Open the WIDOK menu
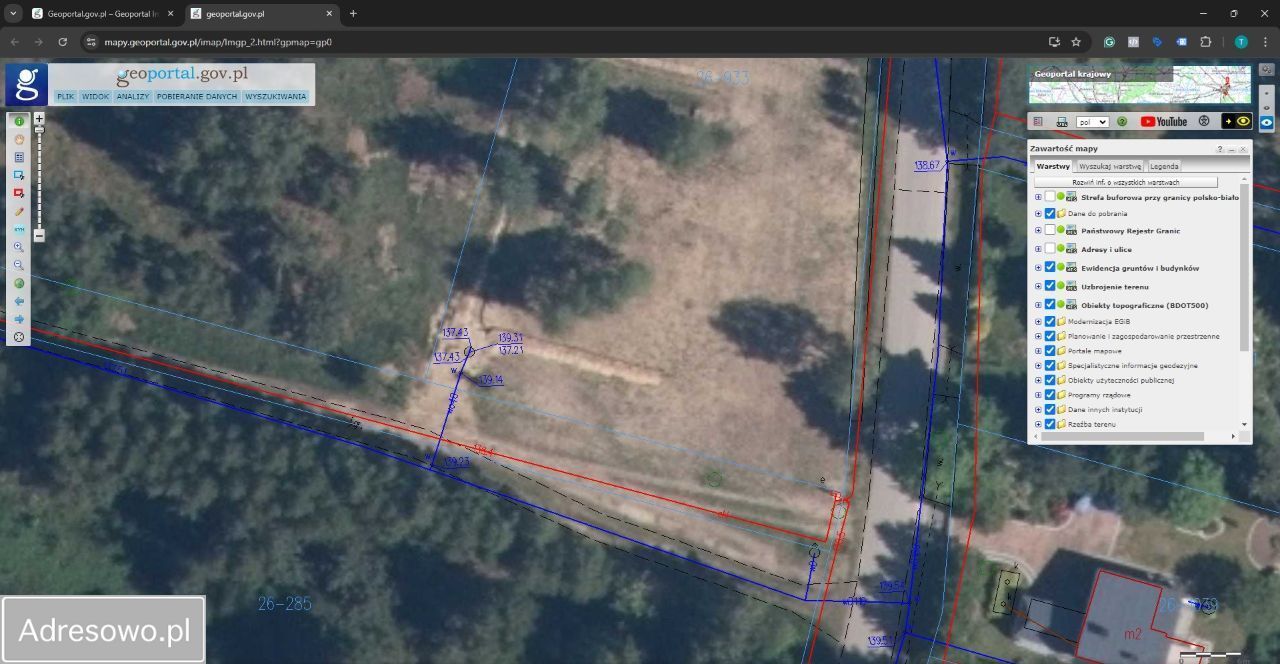This screenshot has height=664, width=1280. click(x=95, y=97)
